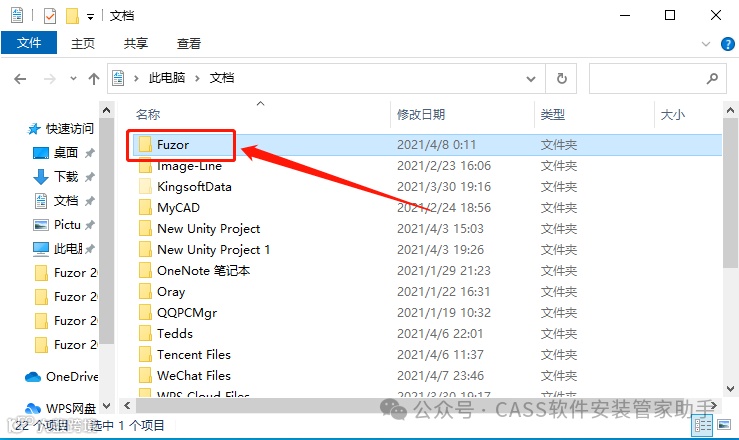
Task: Click 文档 in the address bar path
Action: (222, 78)
